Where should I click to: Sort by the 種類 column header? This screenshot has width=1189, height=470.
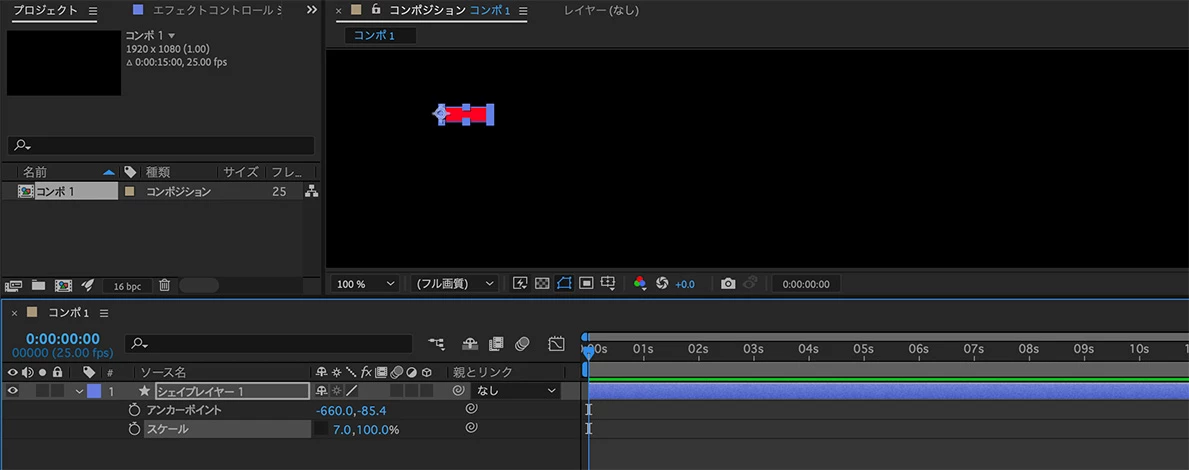coord(158,172)
